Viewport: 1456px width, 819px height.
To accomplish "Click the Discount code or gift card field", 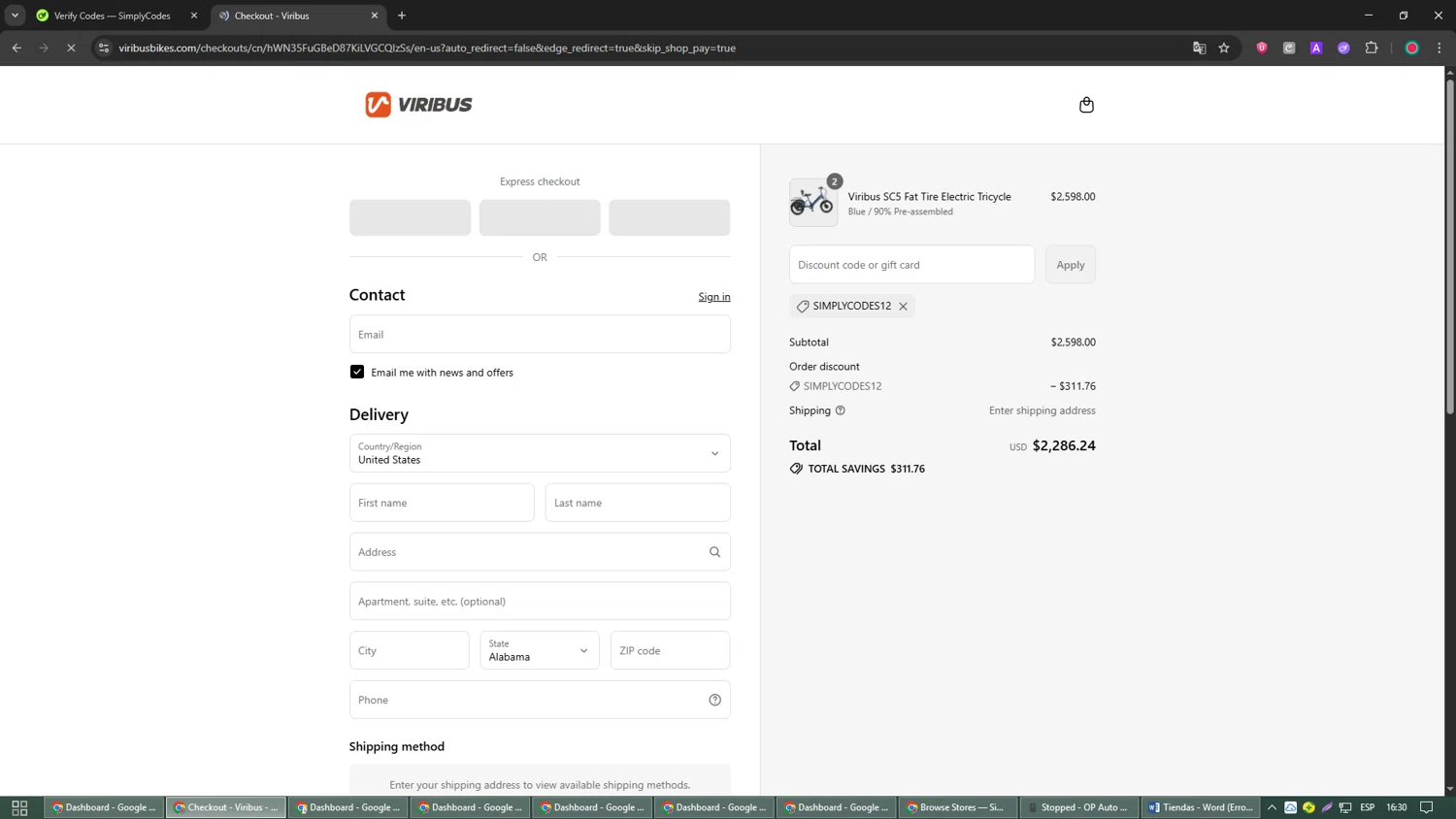I will [x=911, y=264].
